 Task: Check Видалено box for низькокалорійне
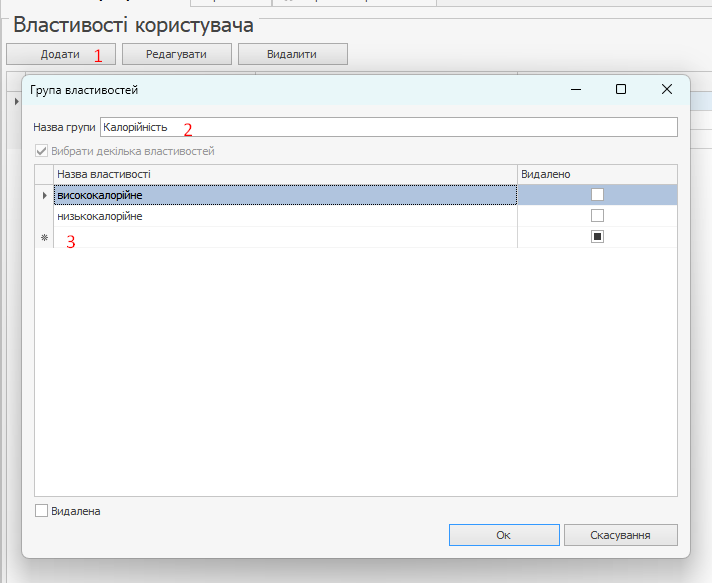[x=598, y=216]
